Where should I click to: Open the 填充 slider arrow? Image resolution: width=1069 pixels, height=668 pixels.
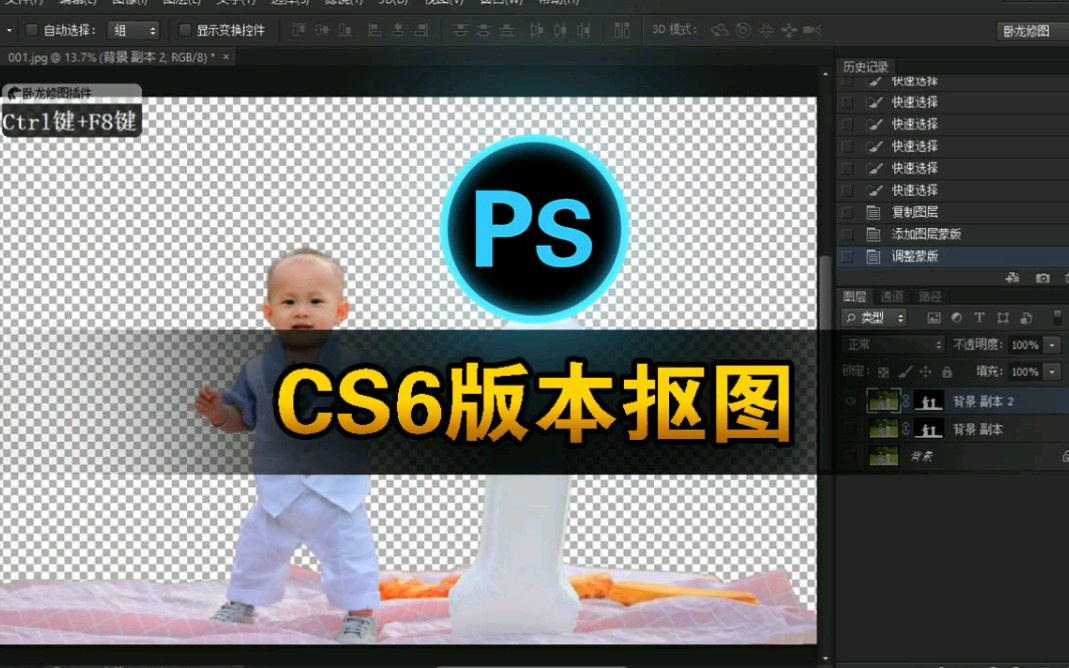[1053, 372]
